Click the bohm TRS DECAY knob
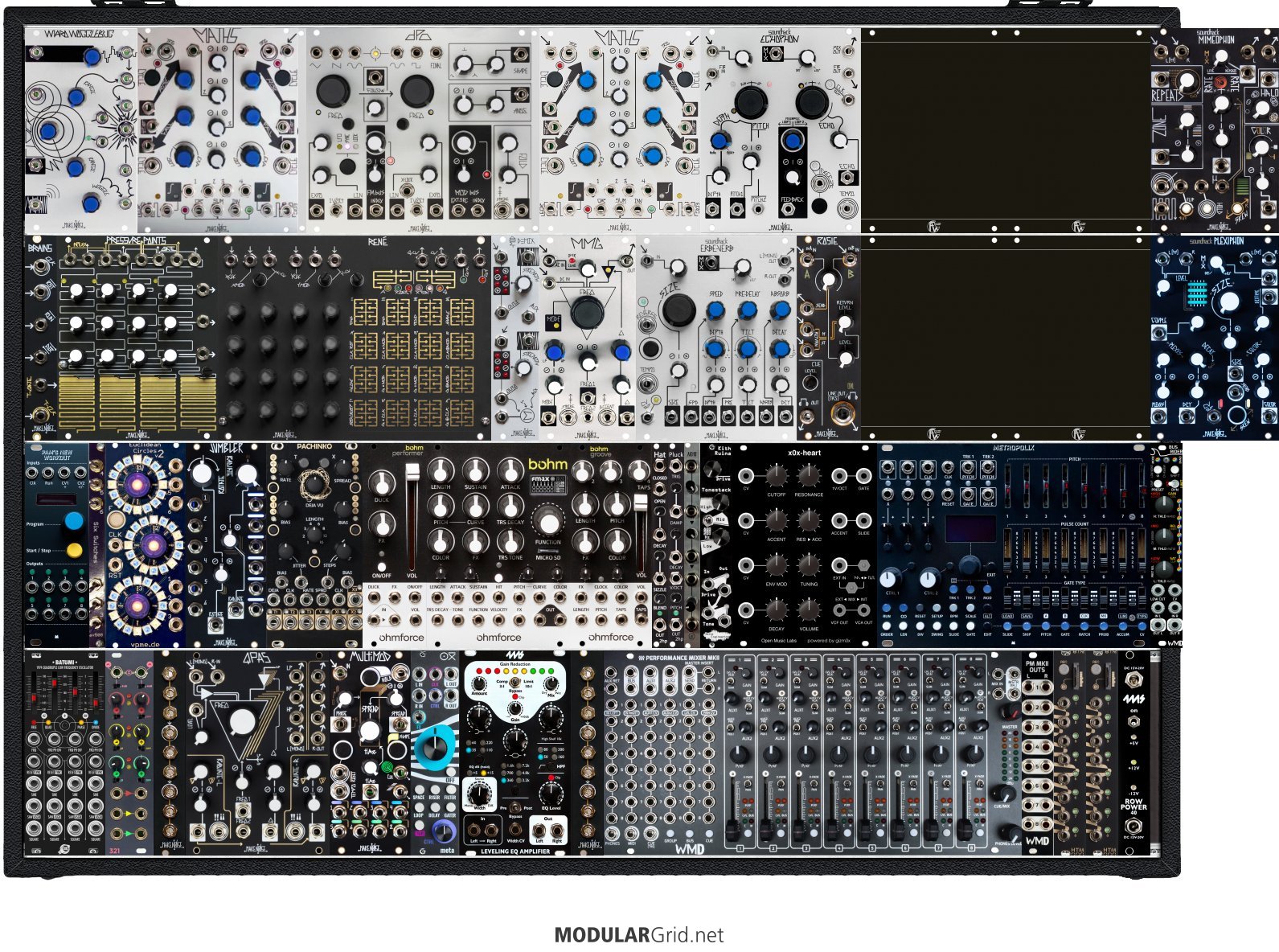 tap(510, 506)
